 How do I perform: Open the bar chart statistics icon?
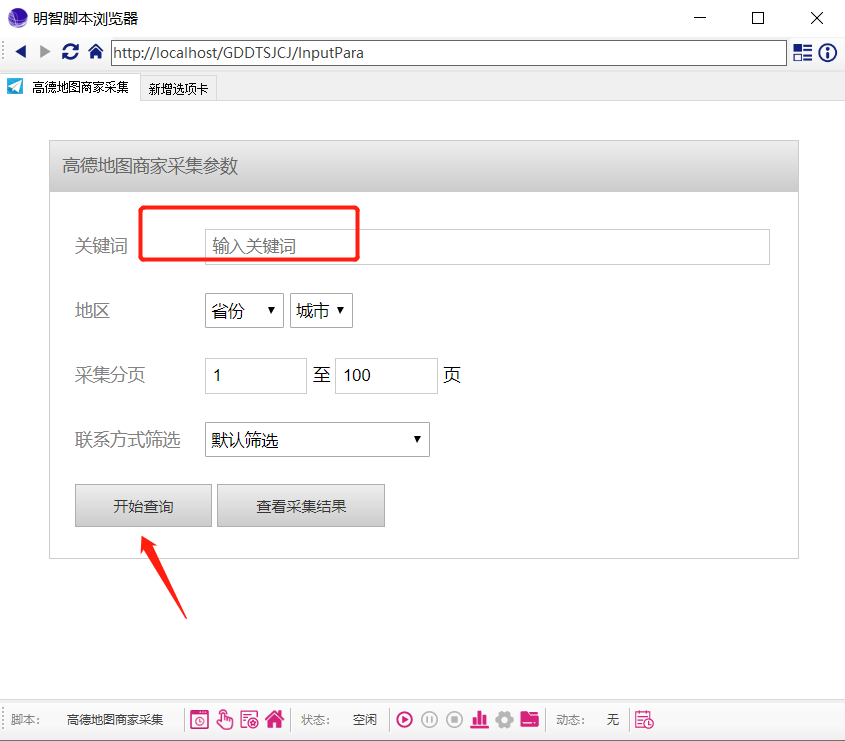pos(479,719)
